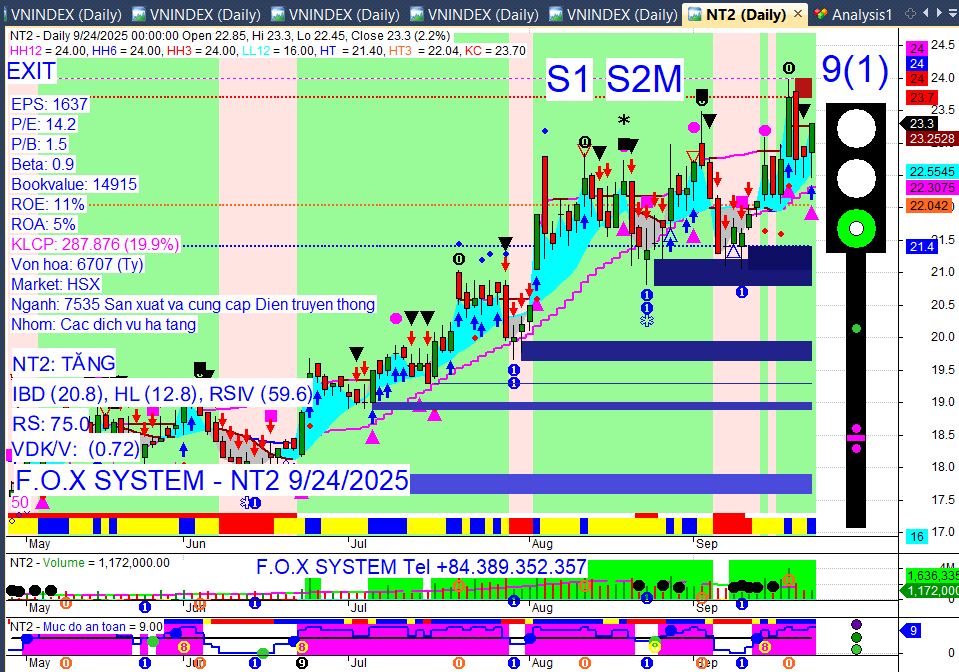Click the small green dot on the light pole
Image resolution: width=959 pixels, height=672 pixels.
pos(856,329)
